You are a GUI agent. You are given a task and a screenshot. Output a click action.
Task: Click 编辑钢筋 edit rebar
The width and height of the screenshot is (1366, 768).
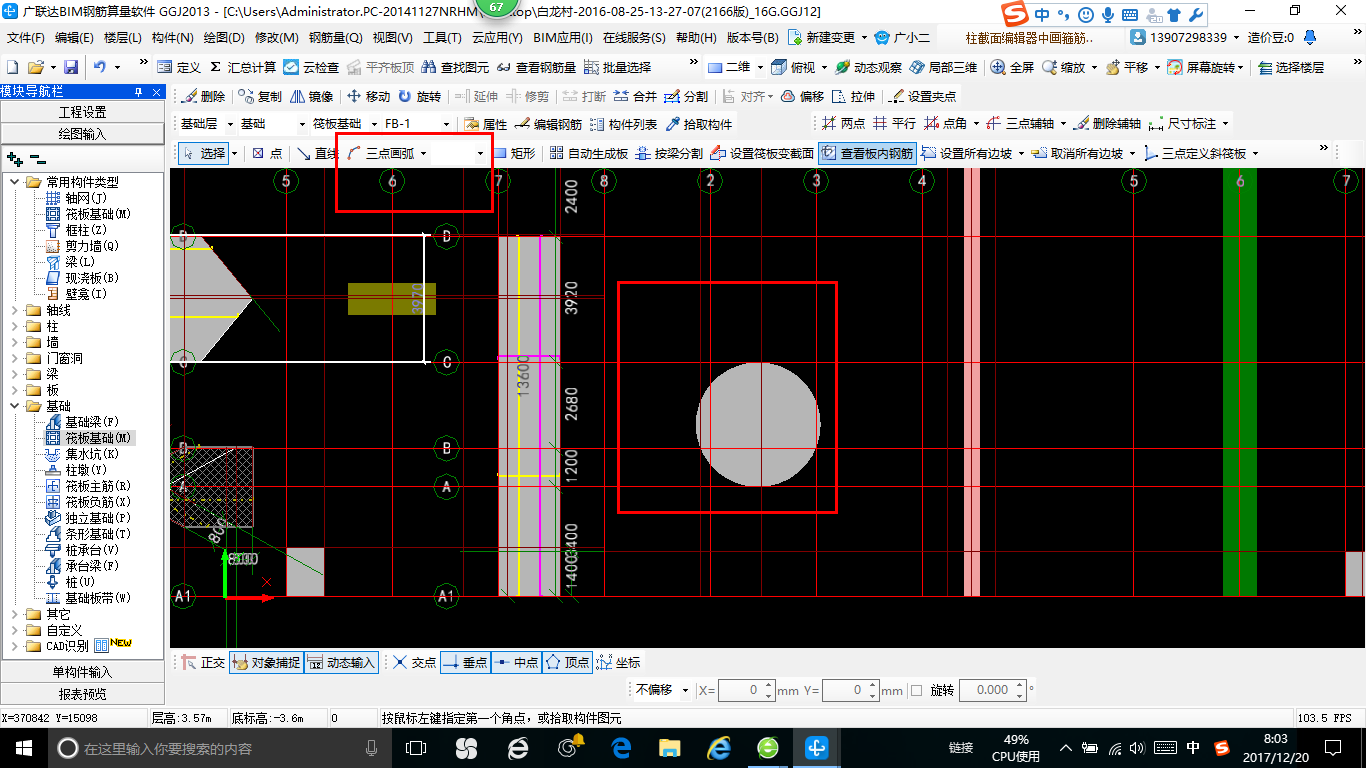coord(548,124)
